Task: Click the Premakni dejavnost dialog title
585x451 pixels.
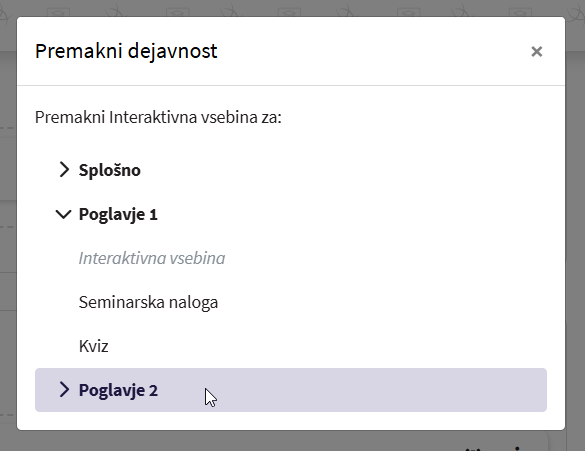Action: point(126,51)
